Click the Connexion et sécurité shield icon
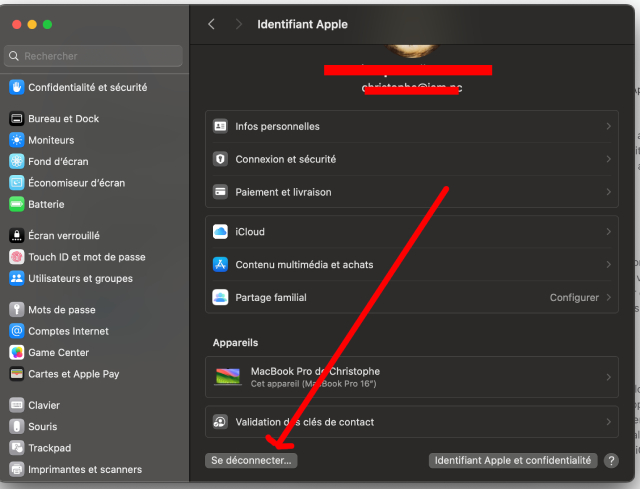Screen dimensions: 640x489 coord(220,159)
